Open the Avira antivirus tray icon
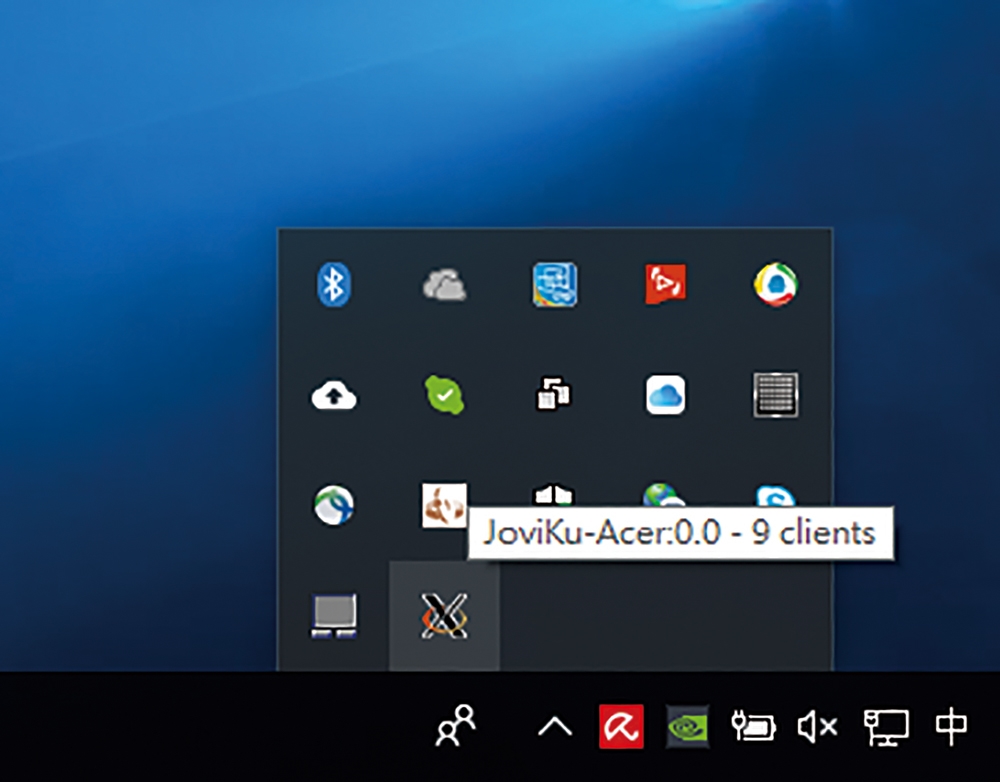This screenshot has height=782, width=1000. pos(621,726)
